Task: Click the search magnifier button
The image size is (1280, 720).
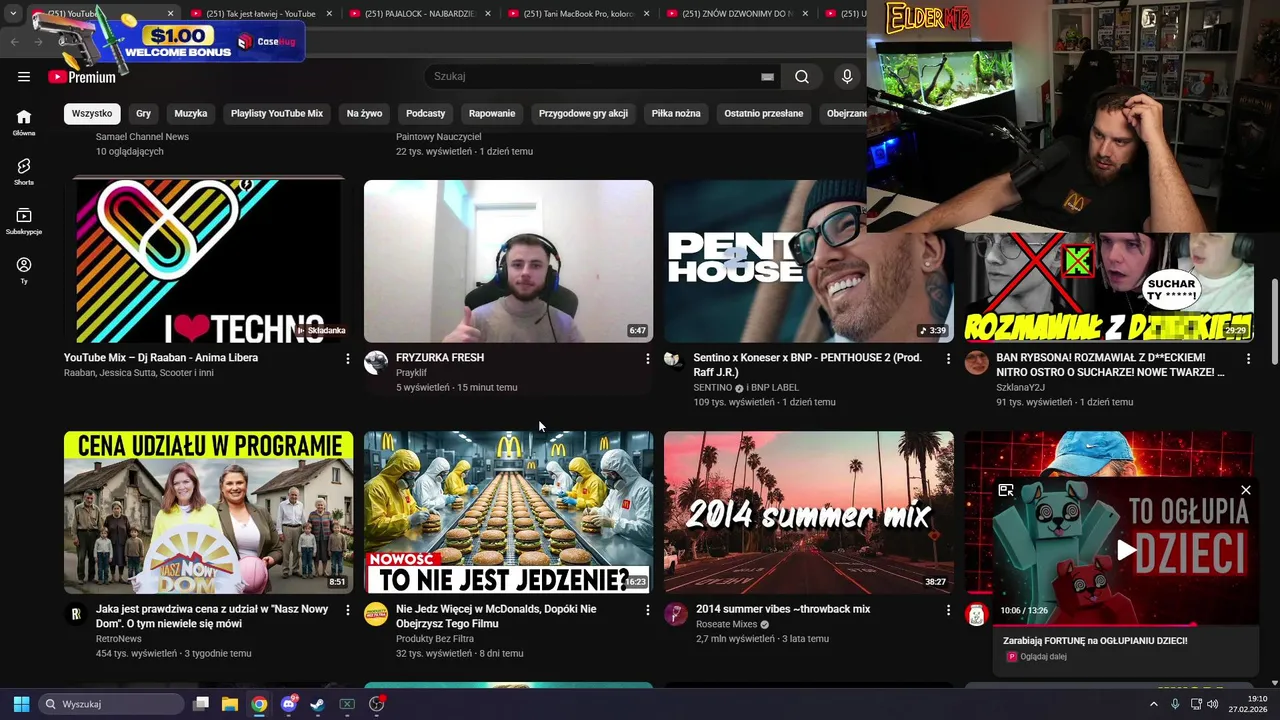Action: (802, 76)
